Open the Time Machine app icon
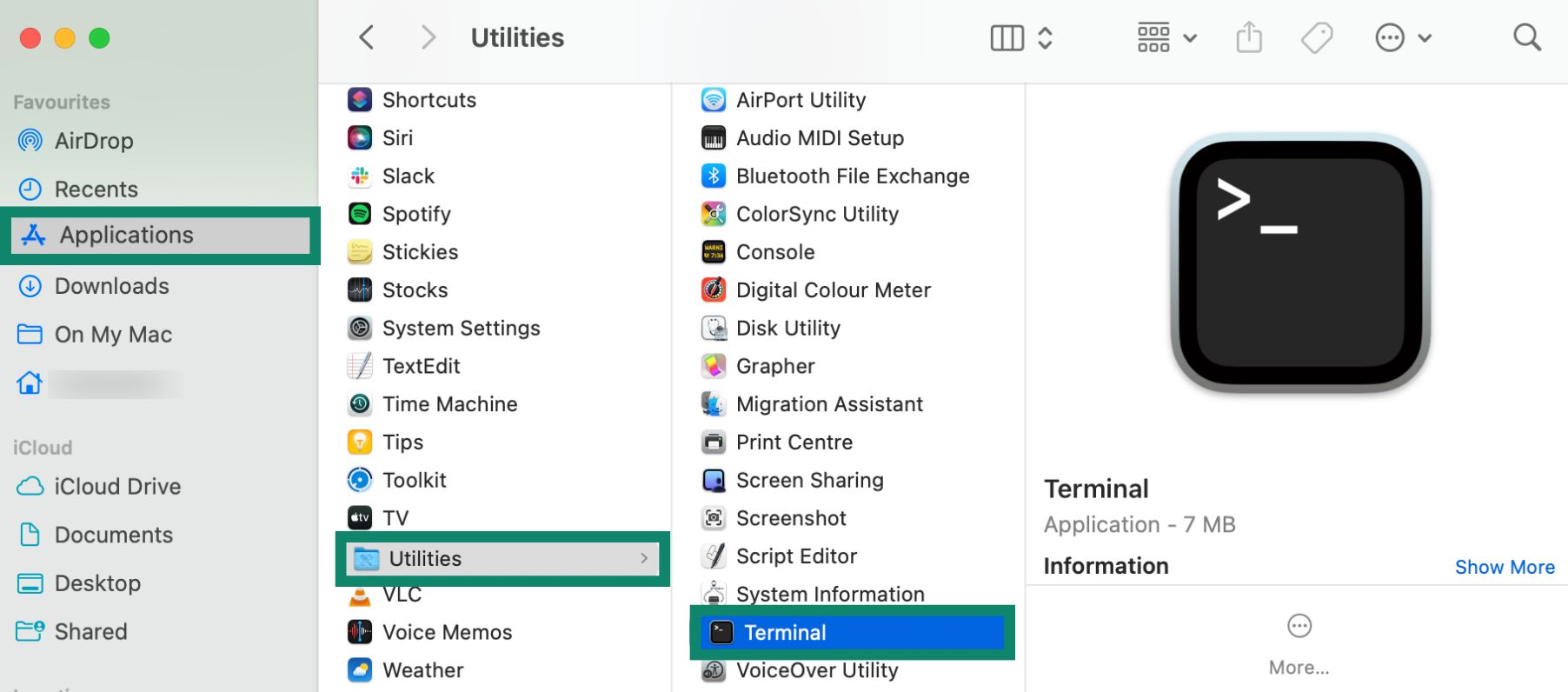 pos(359,403)
